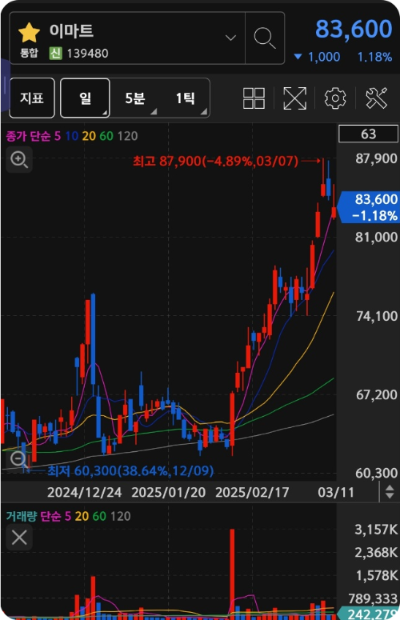Click the 03/11 date label
The width and height of the screenshot is (400, 620).
coord(336,492)
